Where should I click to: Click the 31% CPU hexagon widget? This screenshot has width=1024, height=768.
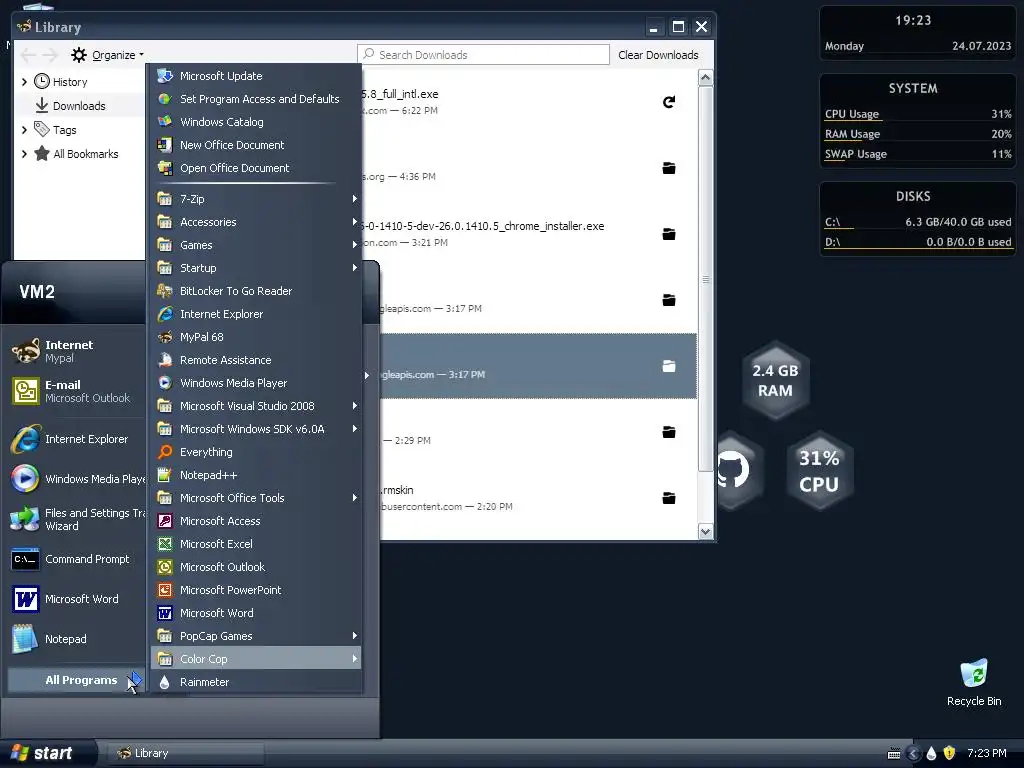click(819, 471)
